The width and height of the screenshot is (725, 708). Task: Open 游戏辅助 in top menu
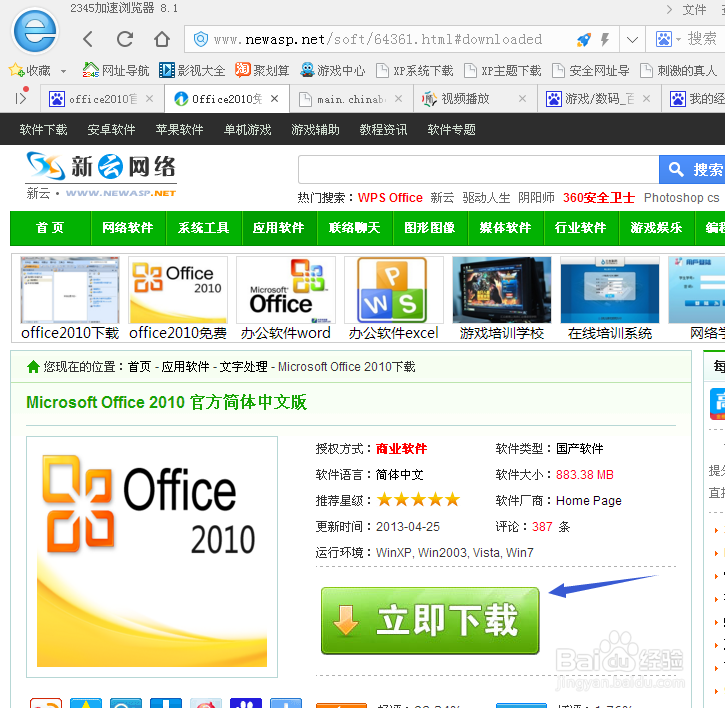[x=315, y=129]
